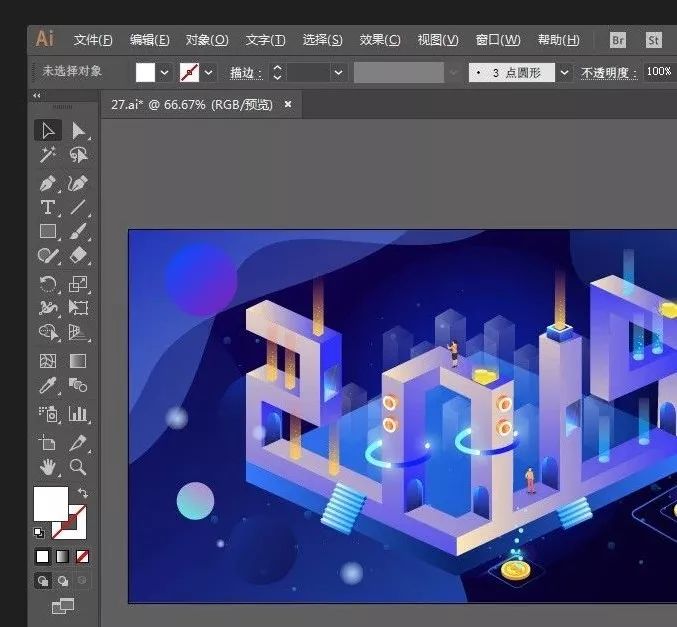Activate the Zoom tool
The height and width of the screenshot is (627, 677).
coord(78,467)
